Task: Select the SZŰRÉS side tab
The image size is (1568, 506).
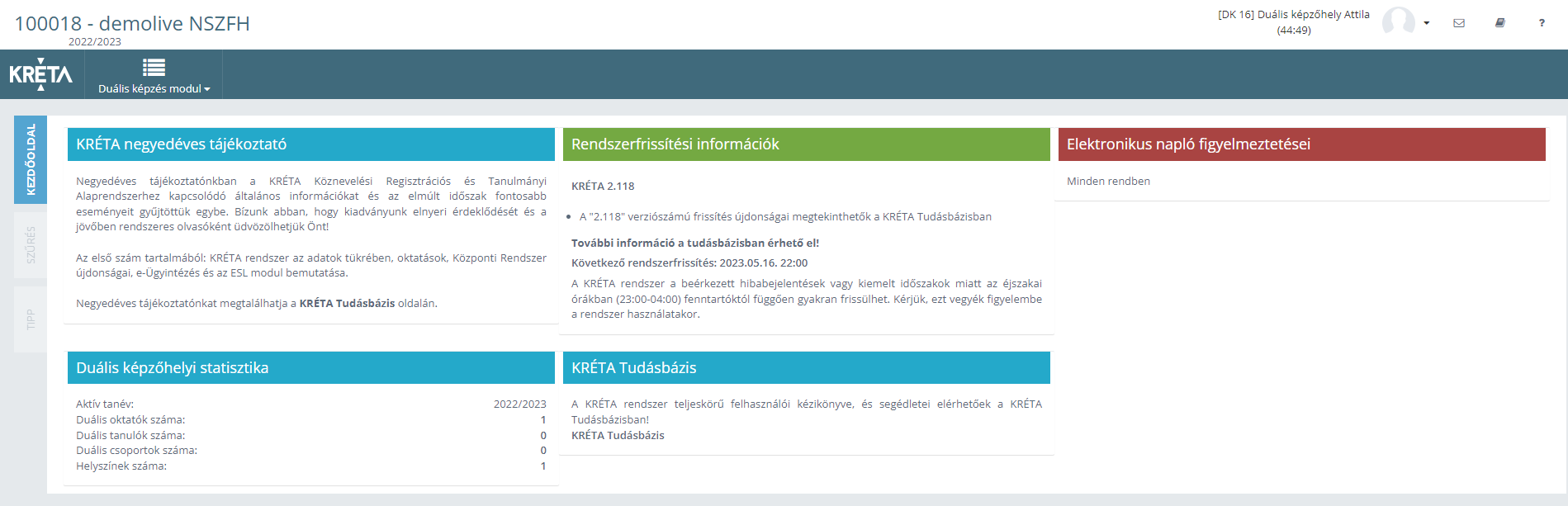Action: (31, 245)
